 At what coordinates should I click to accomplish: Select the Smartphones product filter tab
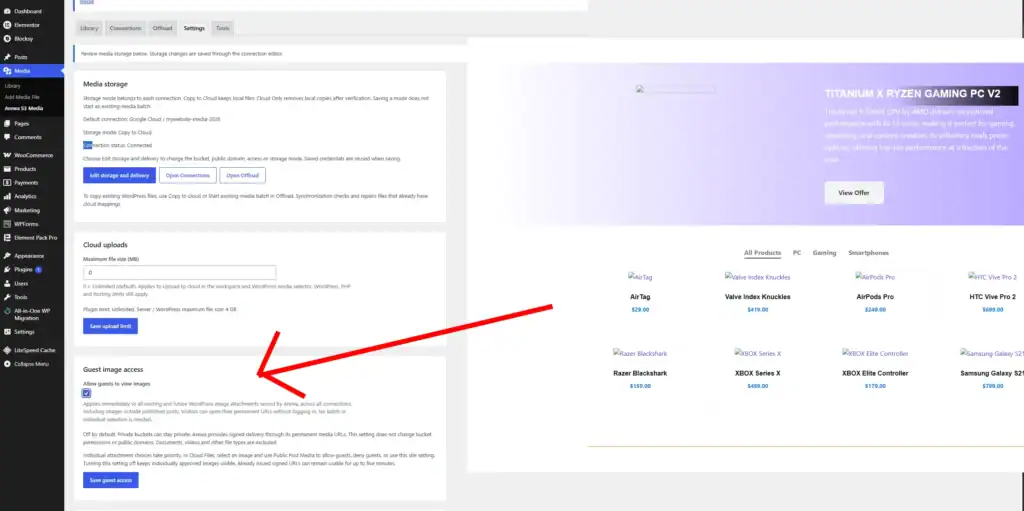(869, 253)
